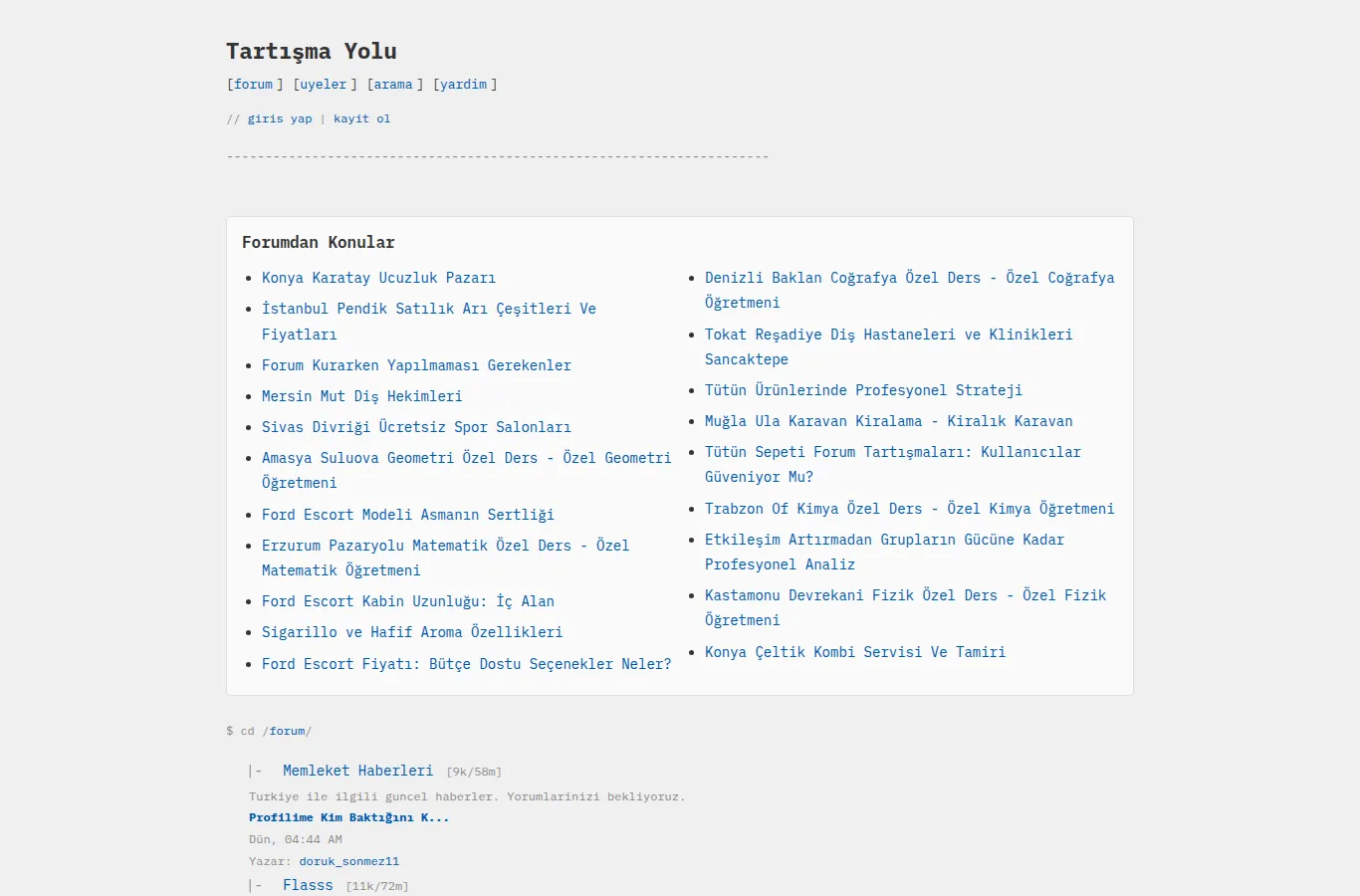
Task: Open the forum navigation link
Action: pos(254,85)
